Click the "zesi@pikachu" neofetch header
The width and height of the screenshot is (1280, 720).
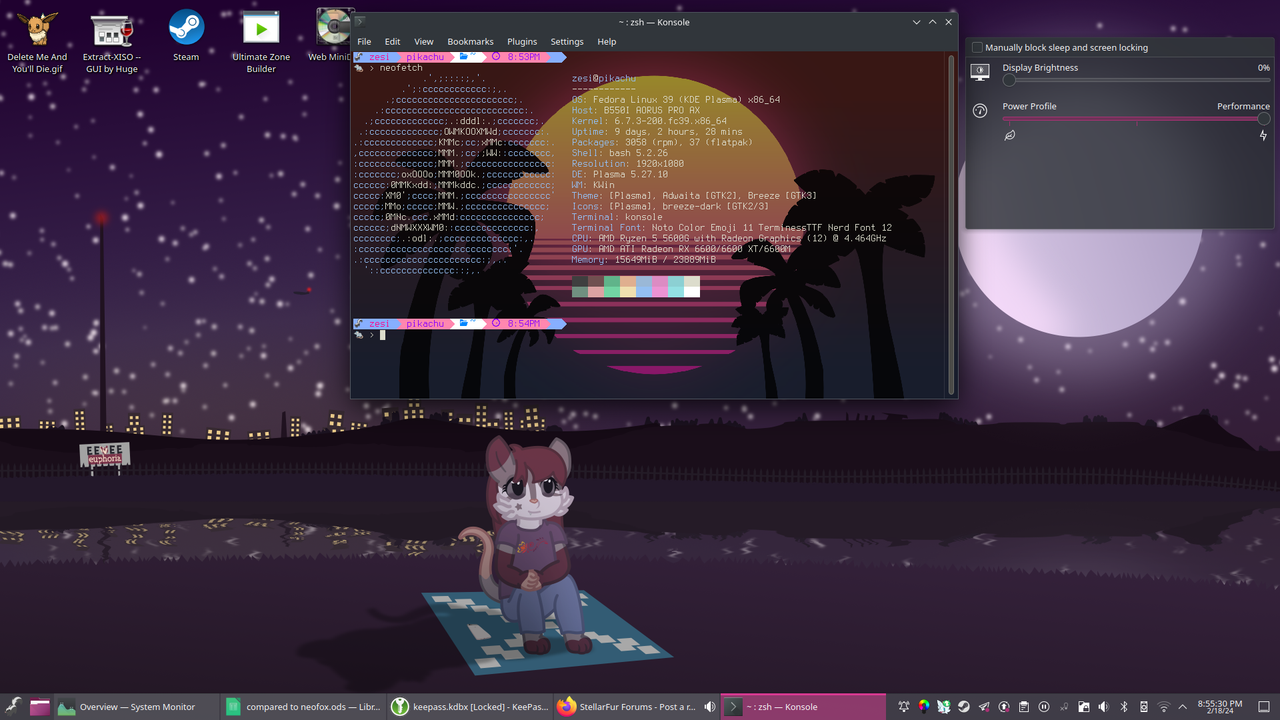603,78
